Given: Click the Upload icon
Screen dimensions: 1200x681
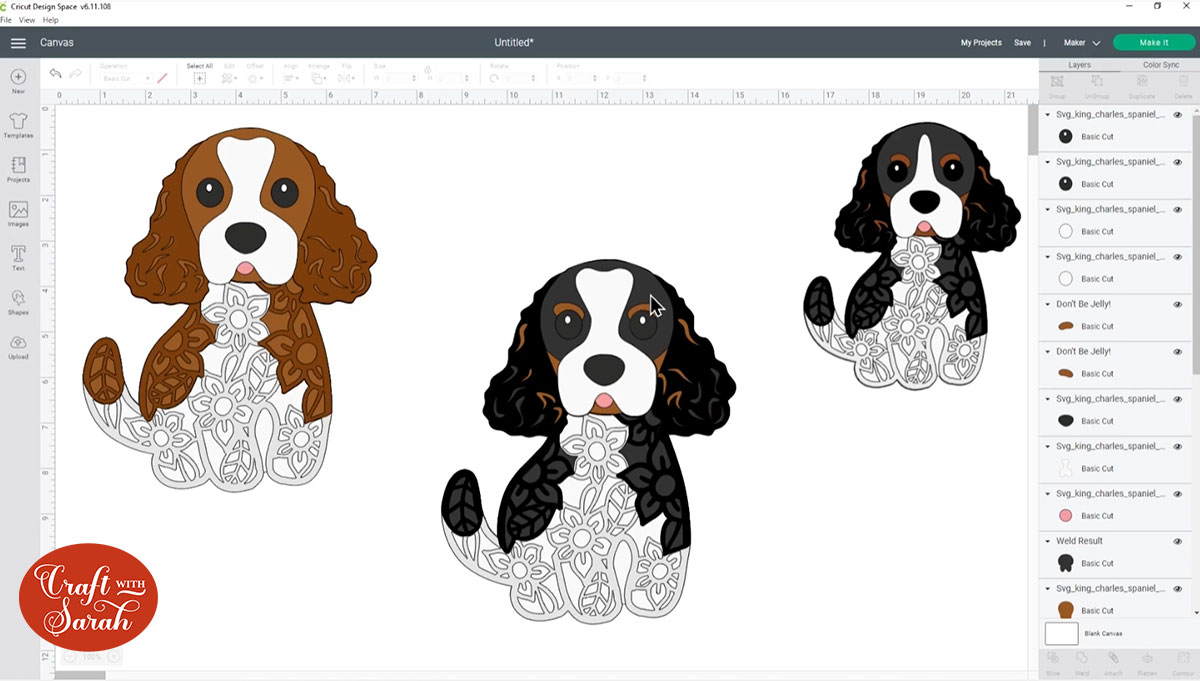Looking at the screenshot, I should pos(18,346).
